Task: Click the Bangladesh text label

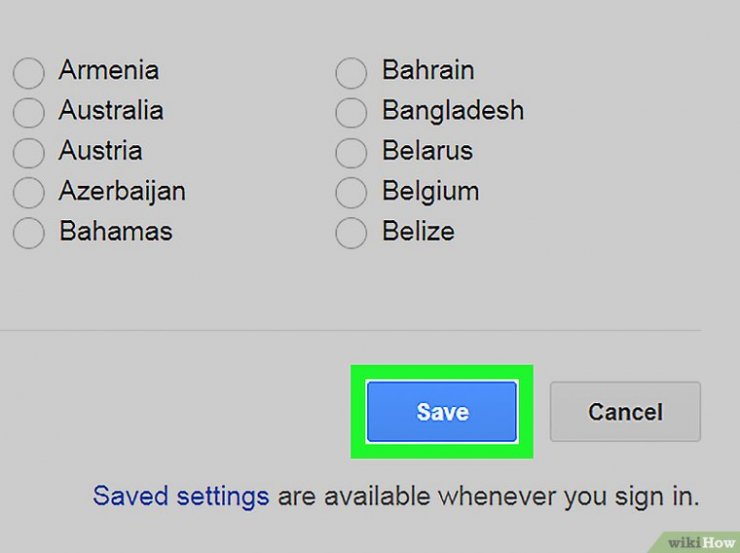Action: click(453, 111)
